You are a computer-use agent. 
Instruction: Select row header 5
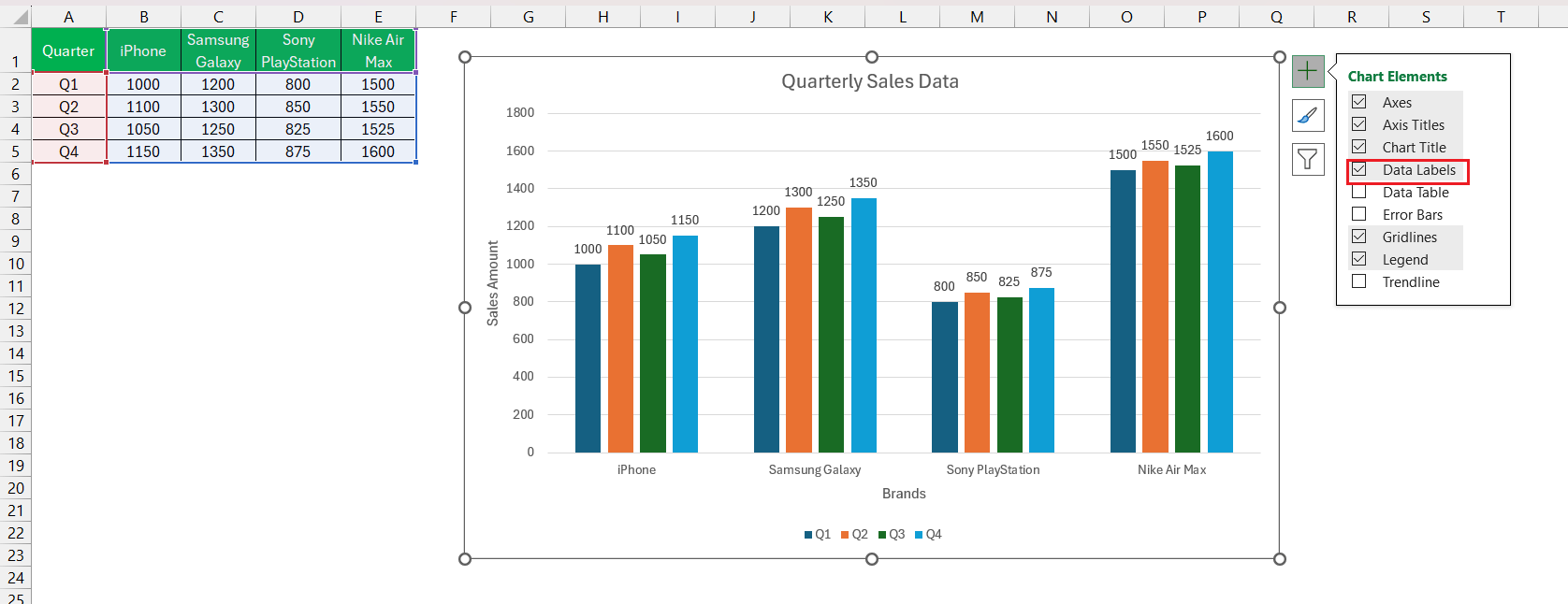coord(16,151)
